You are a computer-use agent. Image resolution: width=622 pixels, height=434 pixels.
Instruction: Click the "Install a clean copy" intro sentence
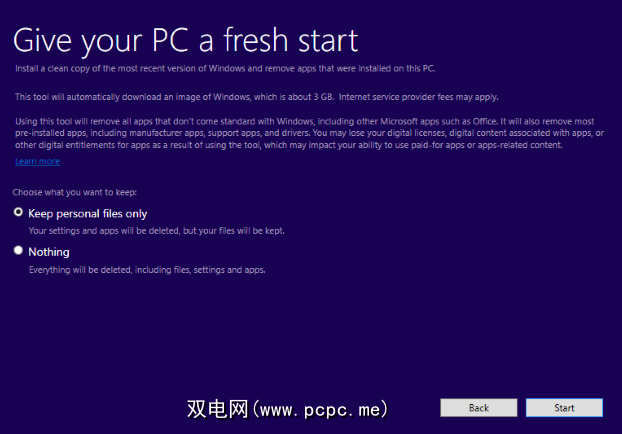223,68
